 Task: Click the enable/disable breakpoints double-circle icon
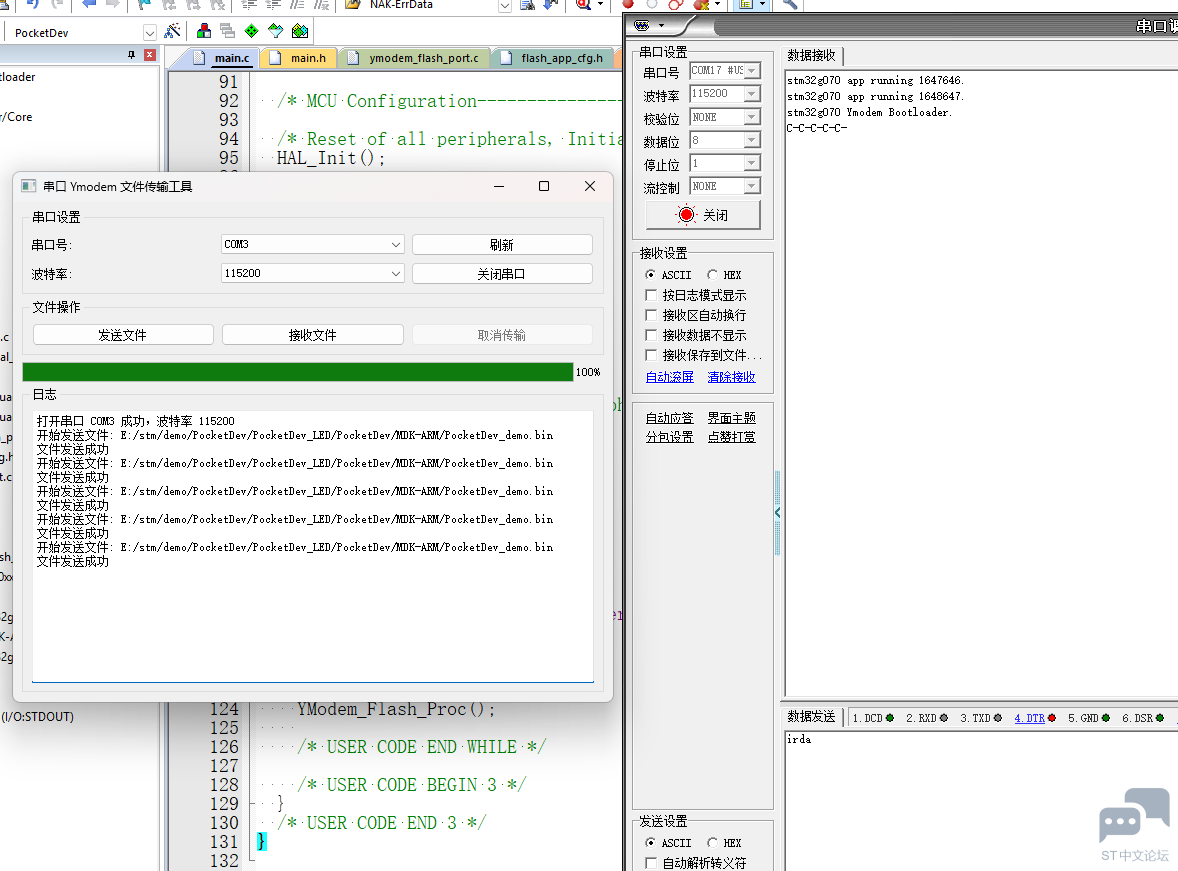coord(676,4)
